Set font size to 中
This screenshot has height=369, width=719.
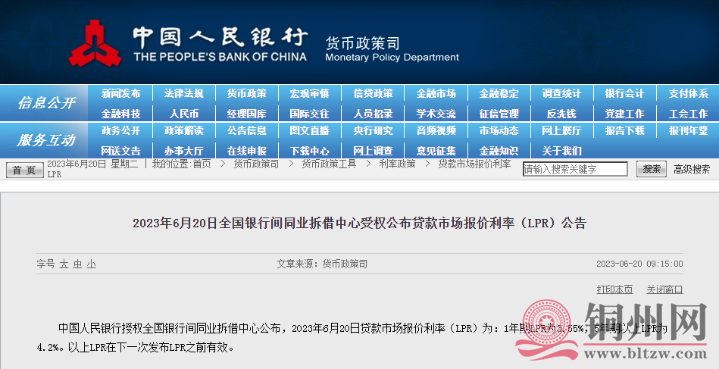77,264
